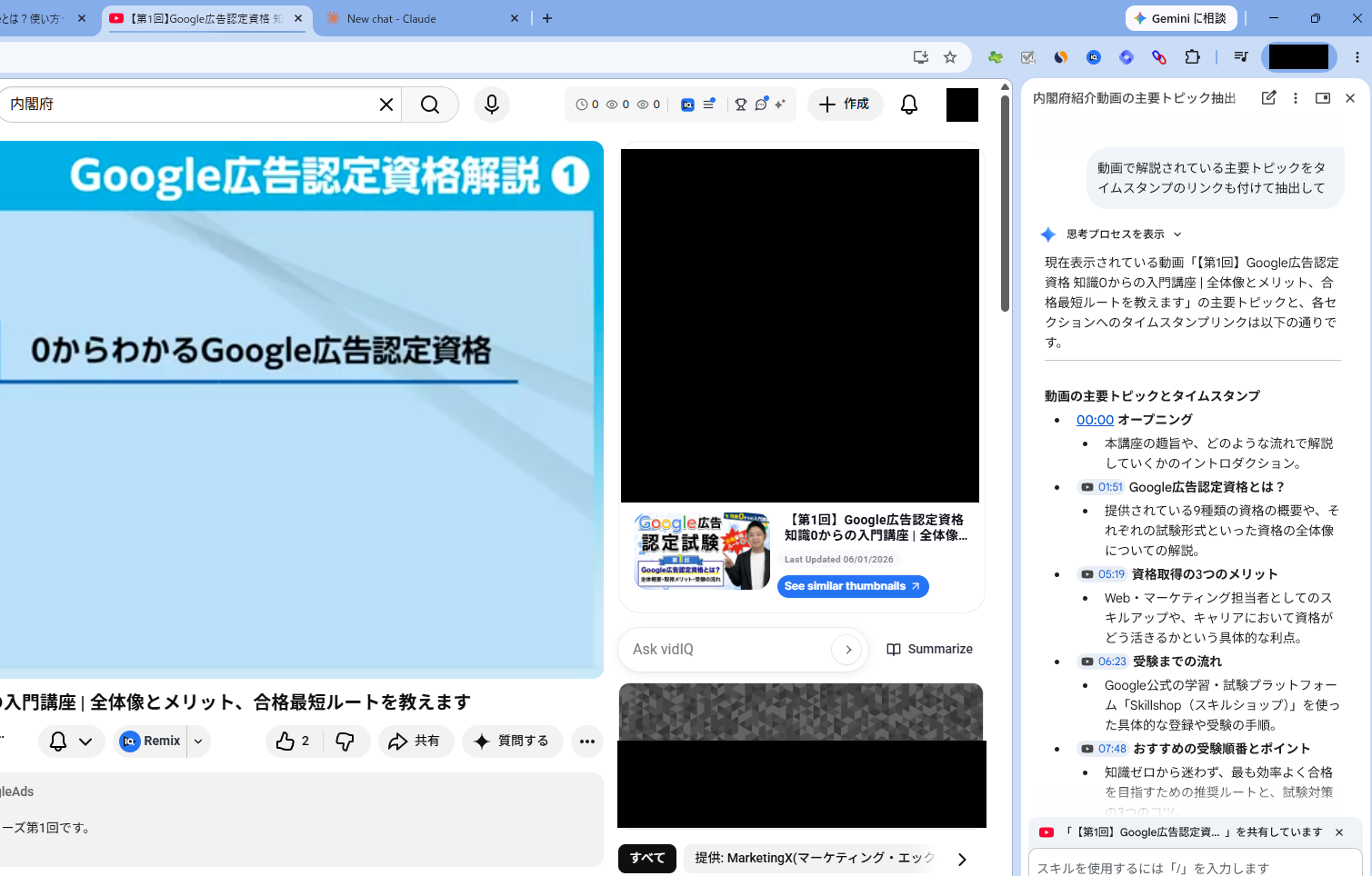1372x876 pixels.
Task: Open the chain link browser extension
Action: [x=1159, y=57]
